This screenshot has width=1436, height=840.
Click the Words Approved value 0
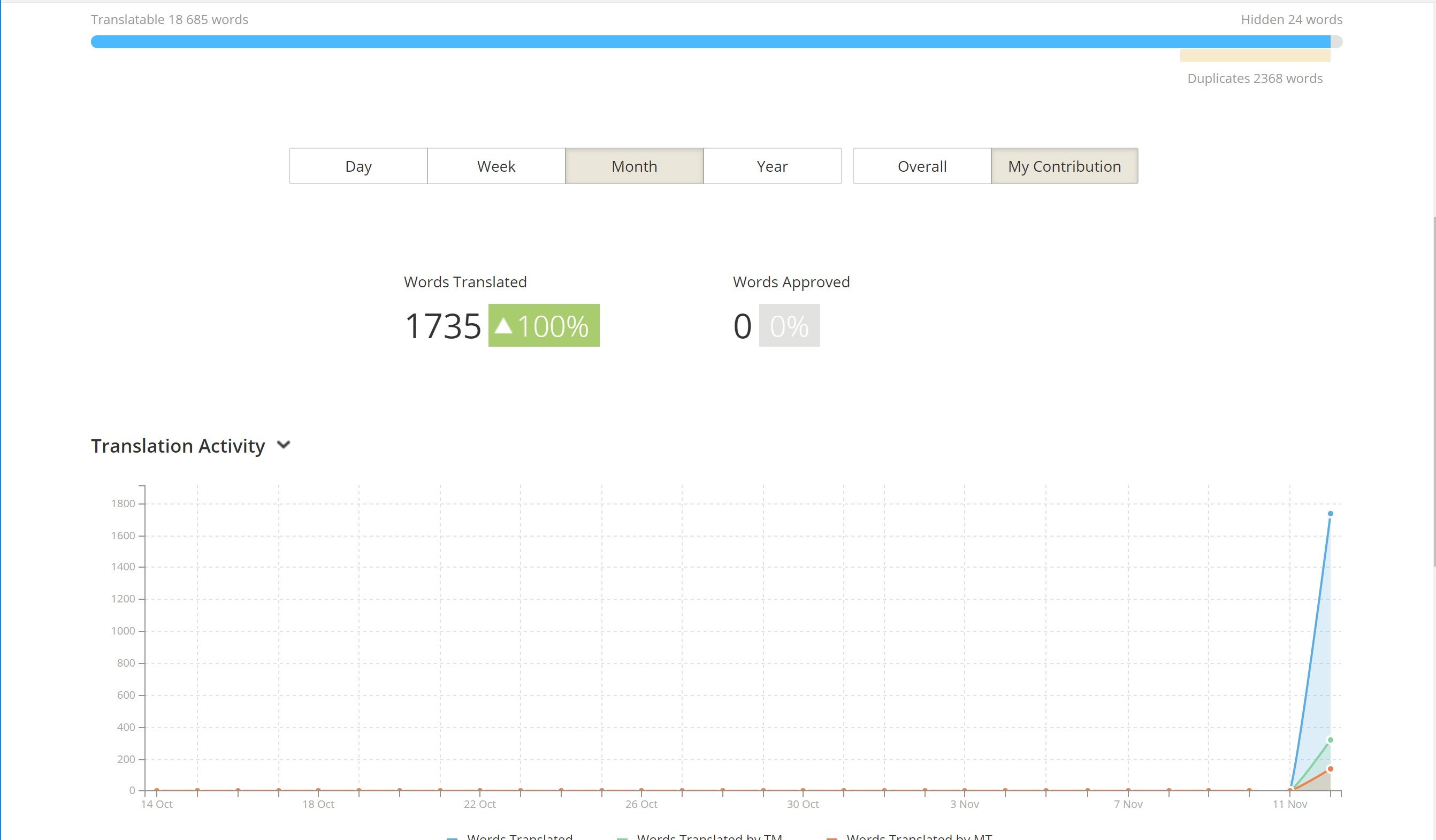point(743,326)
